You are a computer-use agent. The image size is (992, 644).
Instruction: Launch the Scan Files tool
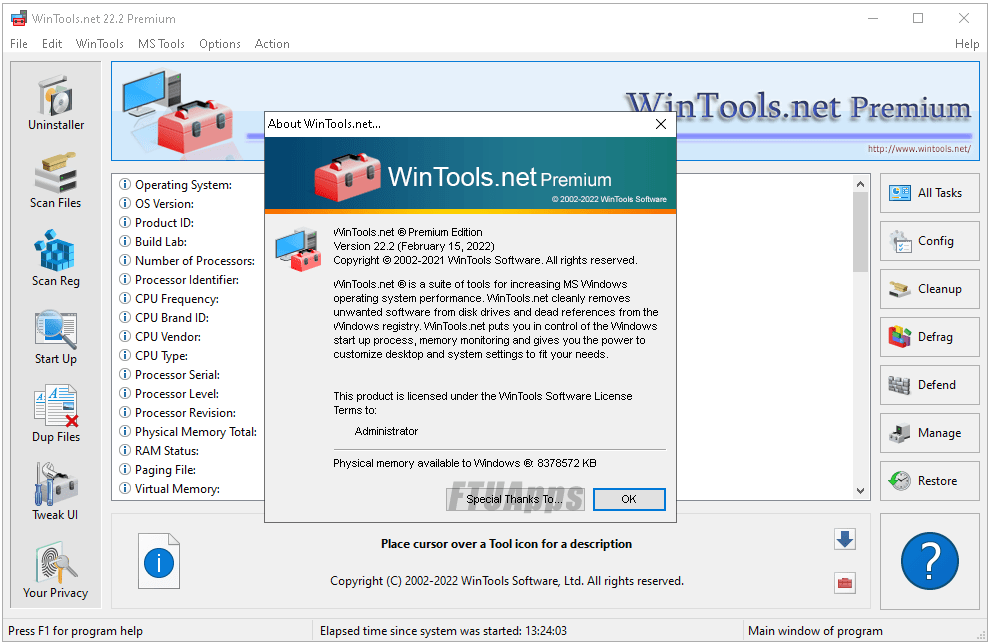(56, 181)
